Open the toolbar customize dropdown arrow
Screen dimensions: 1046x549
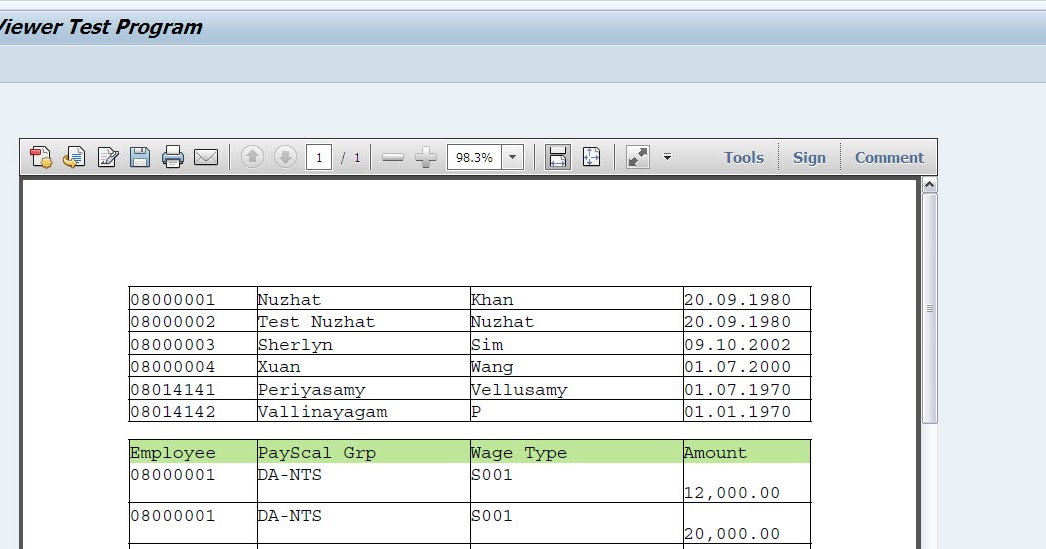667,157
